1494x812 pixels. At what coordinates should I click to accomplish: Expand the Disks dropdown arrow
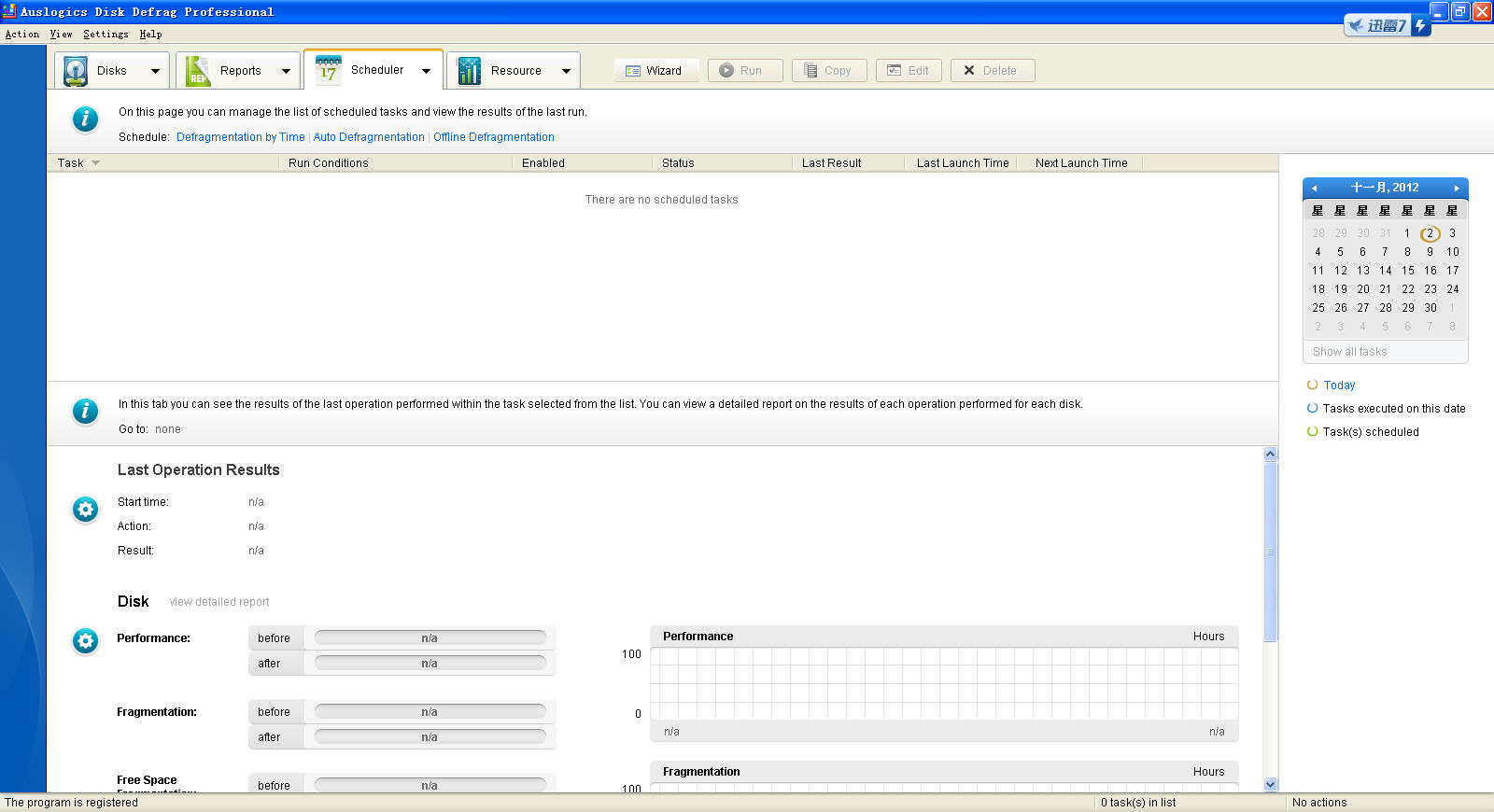(155, 71)
